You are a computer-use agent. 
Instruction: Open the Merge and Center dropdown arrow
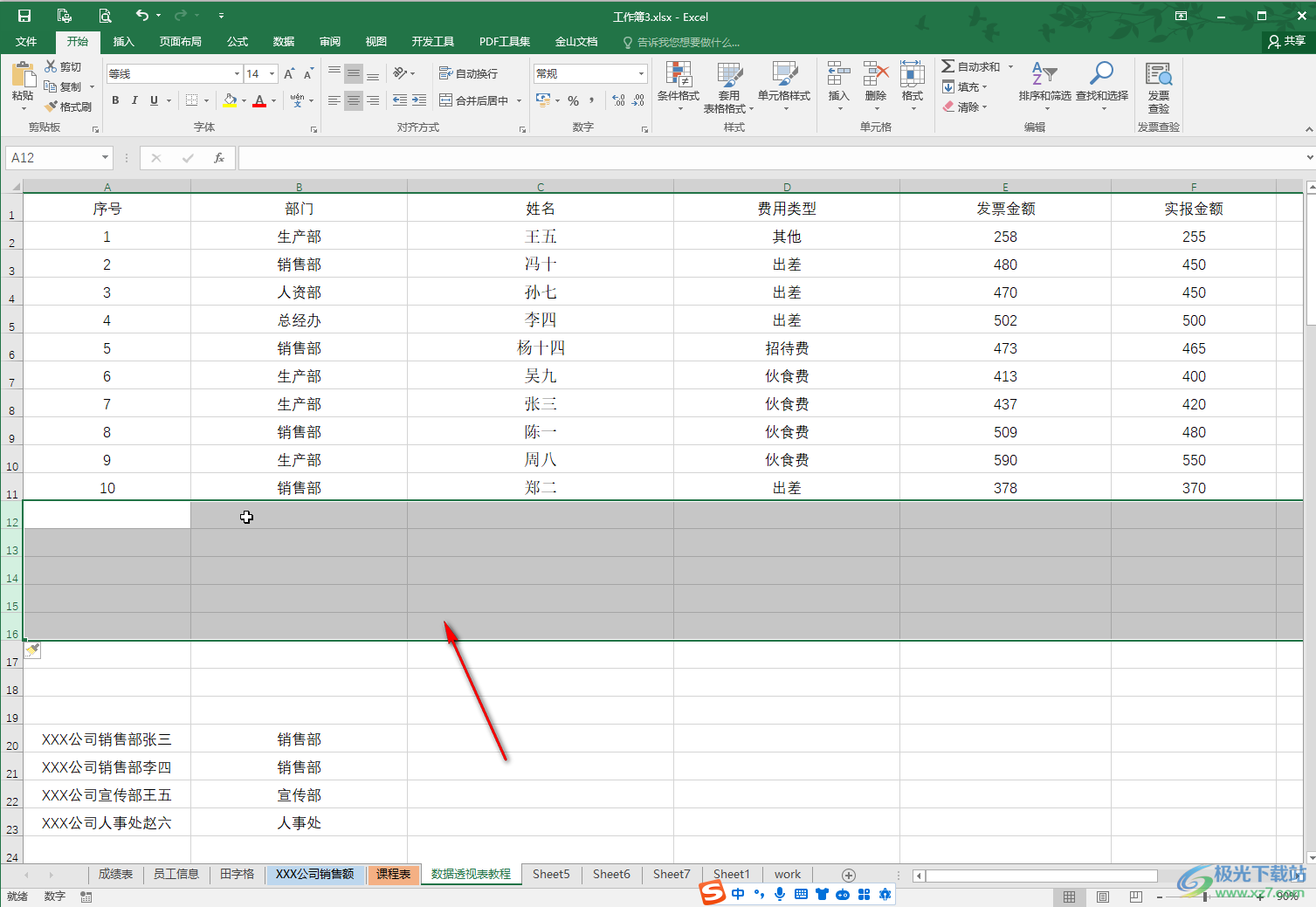pos(519,100)
